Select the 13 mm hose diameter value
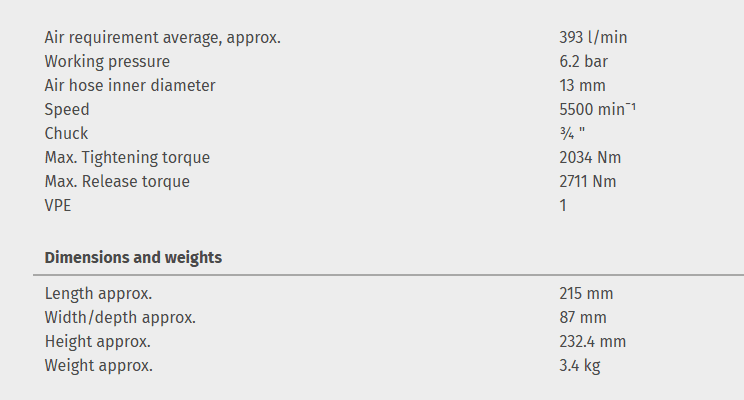The image size is (744, 400). pos(582,86)
